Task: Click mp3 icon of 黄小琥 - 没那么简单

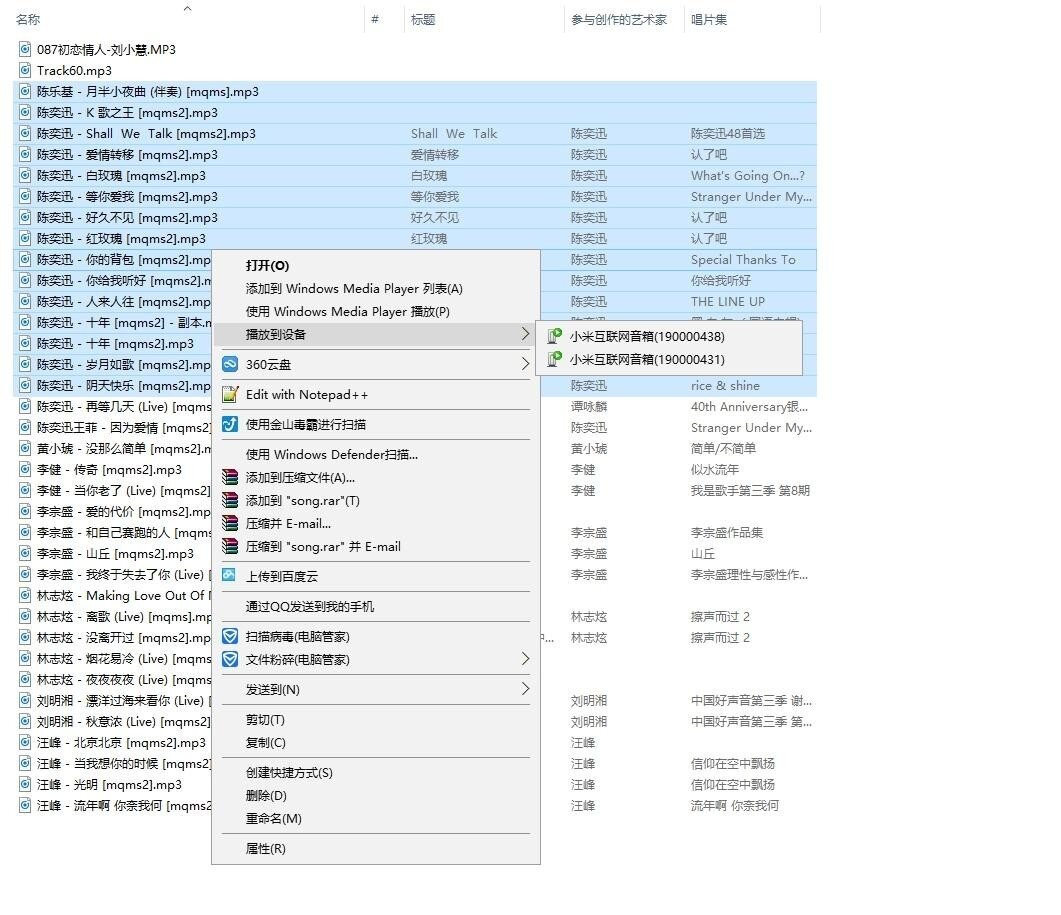Action: (25, 448)
